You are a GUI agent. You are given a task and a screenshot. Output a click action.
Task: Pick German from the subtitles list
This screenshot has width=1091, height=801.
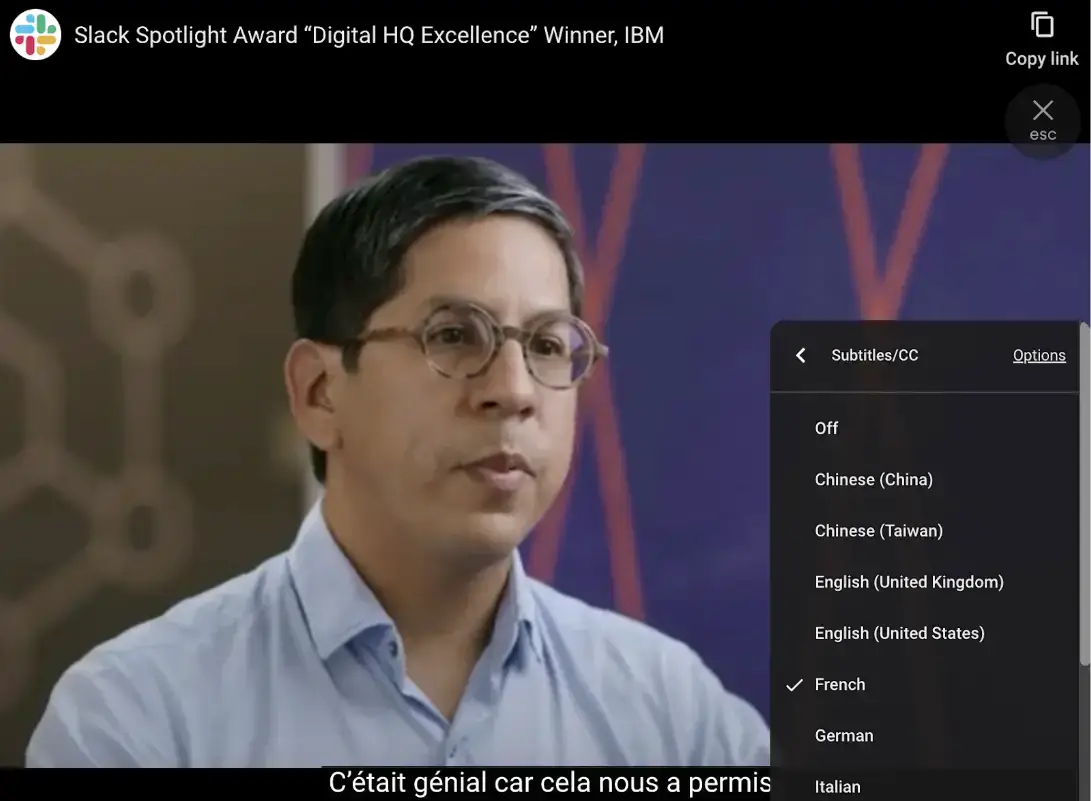coord(844,736)
